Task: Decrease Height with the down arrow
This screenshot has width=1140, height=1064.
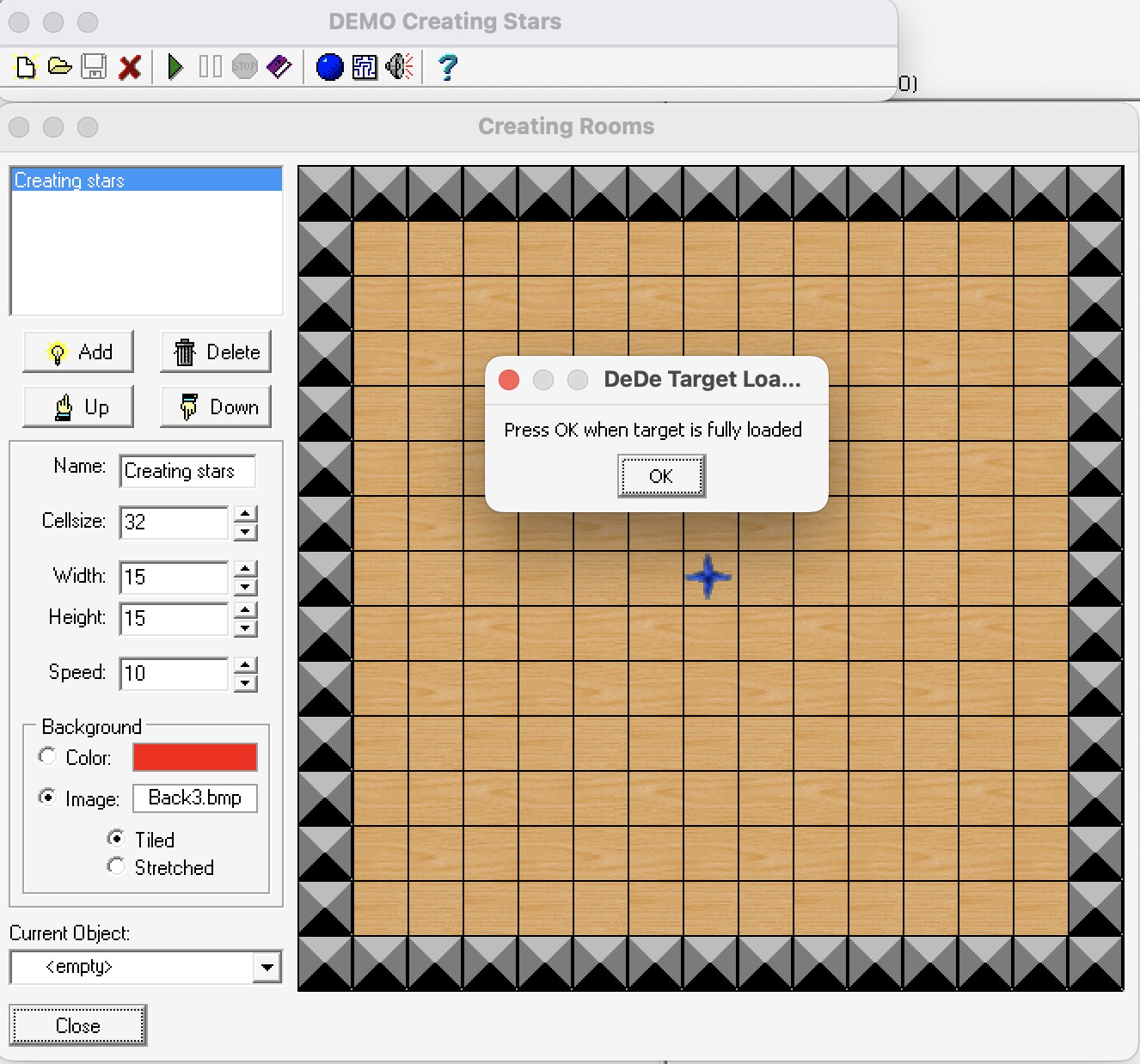Action: [246, 627]
